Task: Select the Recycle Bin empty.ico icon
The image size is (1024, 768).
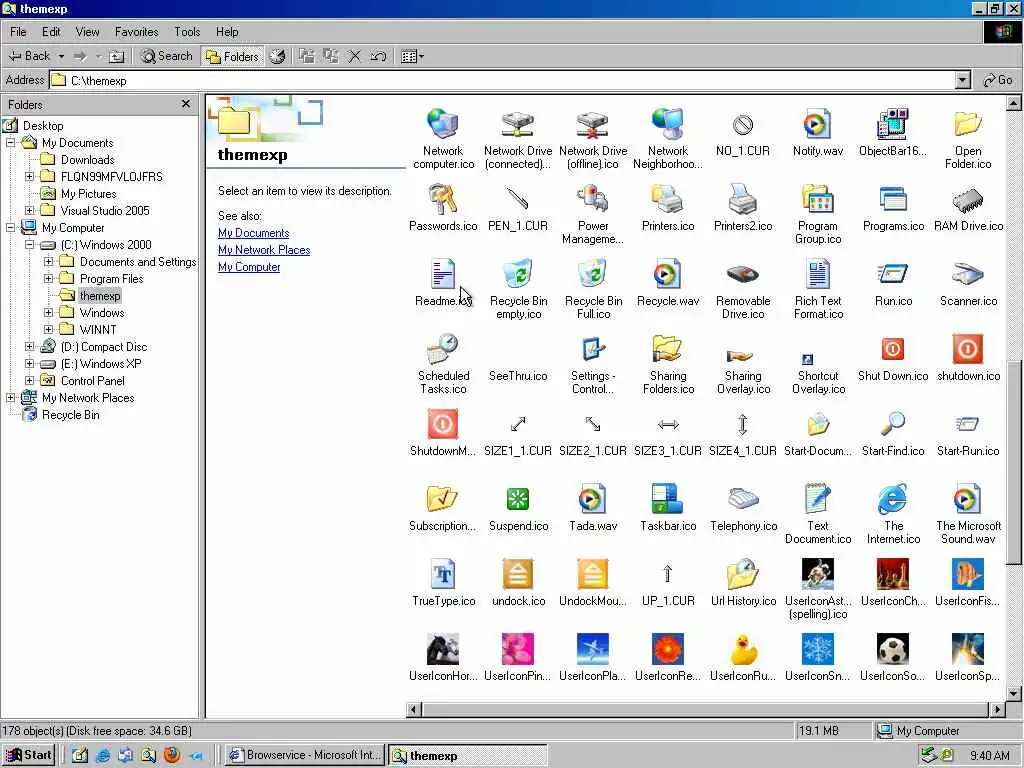Action: (x=519, y=274)
